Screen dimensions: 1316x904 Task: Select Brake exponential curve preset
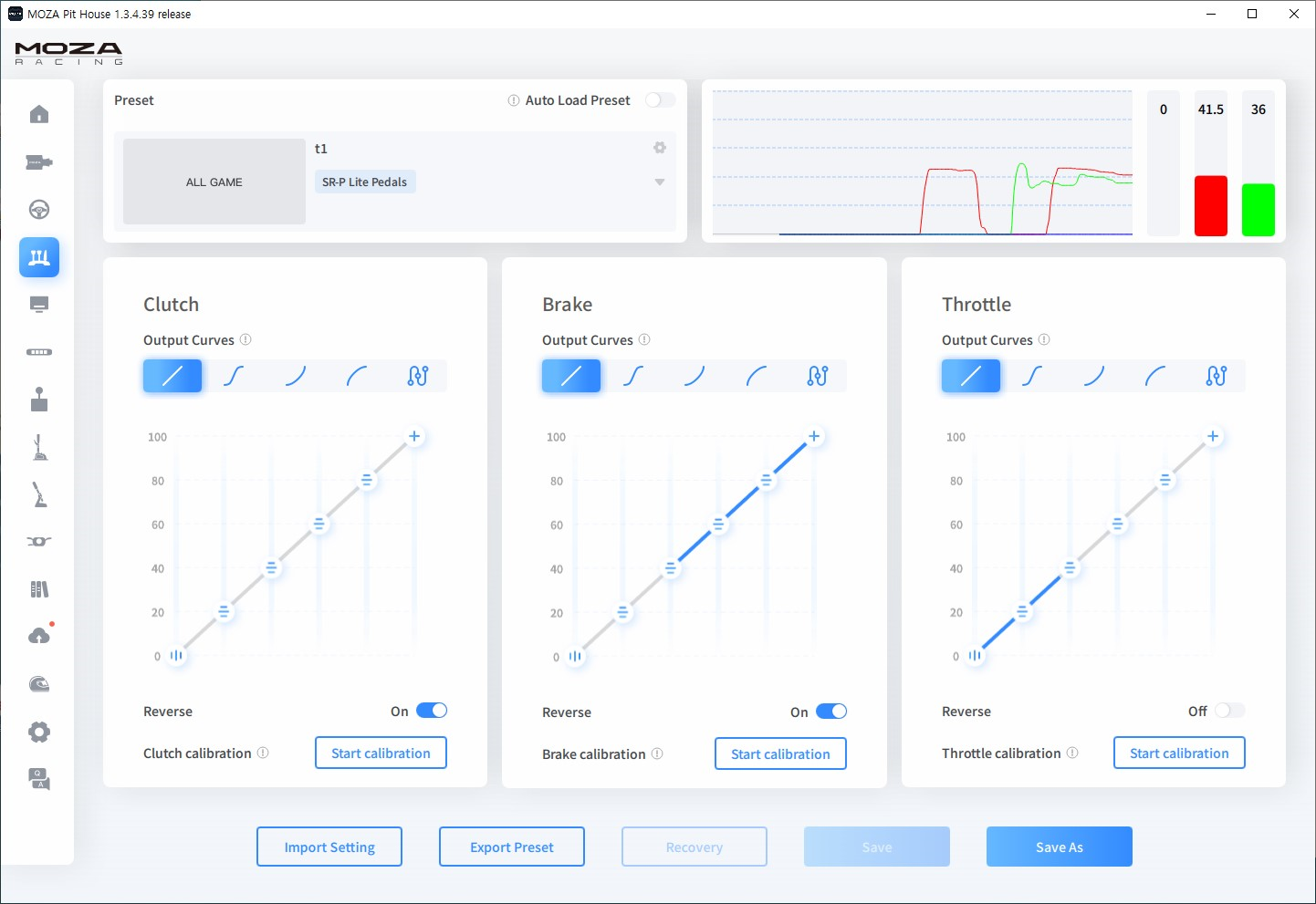[x=695, y=376]
